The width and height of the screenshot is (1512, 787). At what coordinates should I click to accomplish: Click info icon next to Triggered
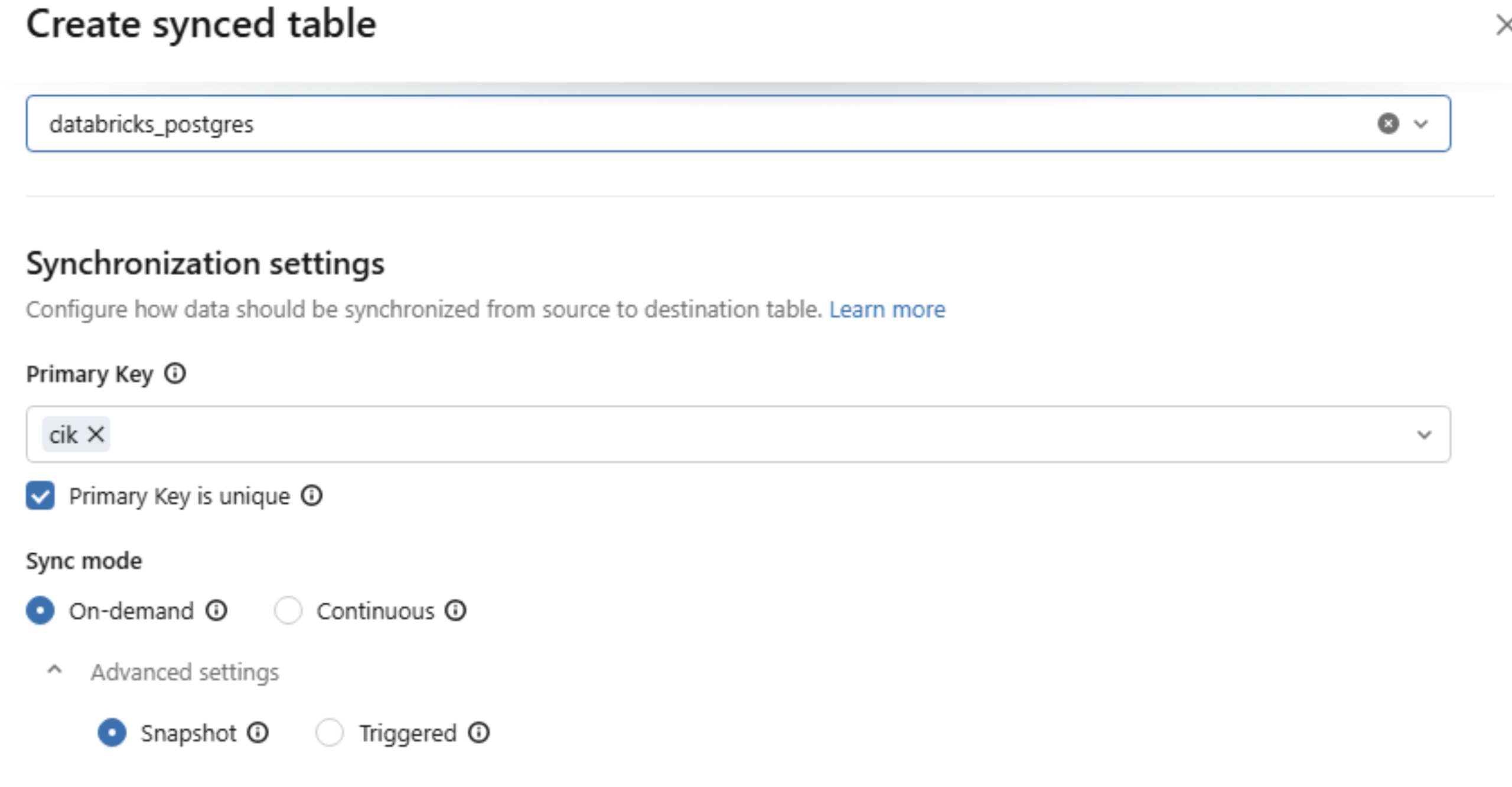[x=478, y=733]
